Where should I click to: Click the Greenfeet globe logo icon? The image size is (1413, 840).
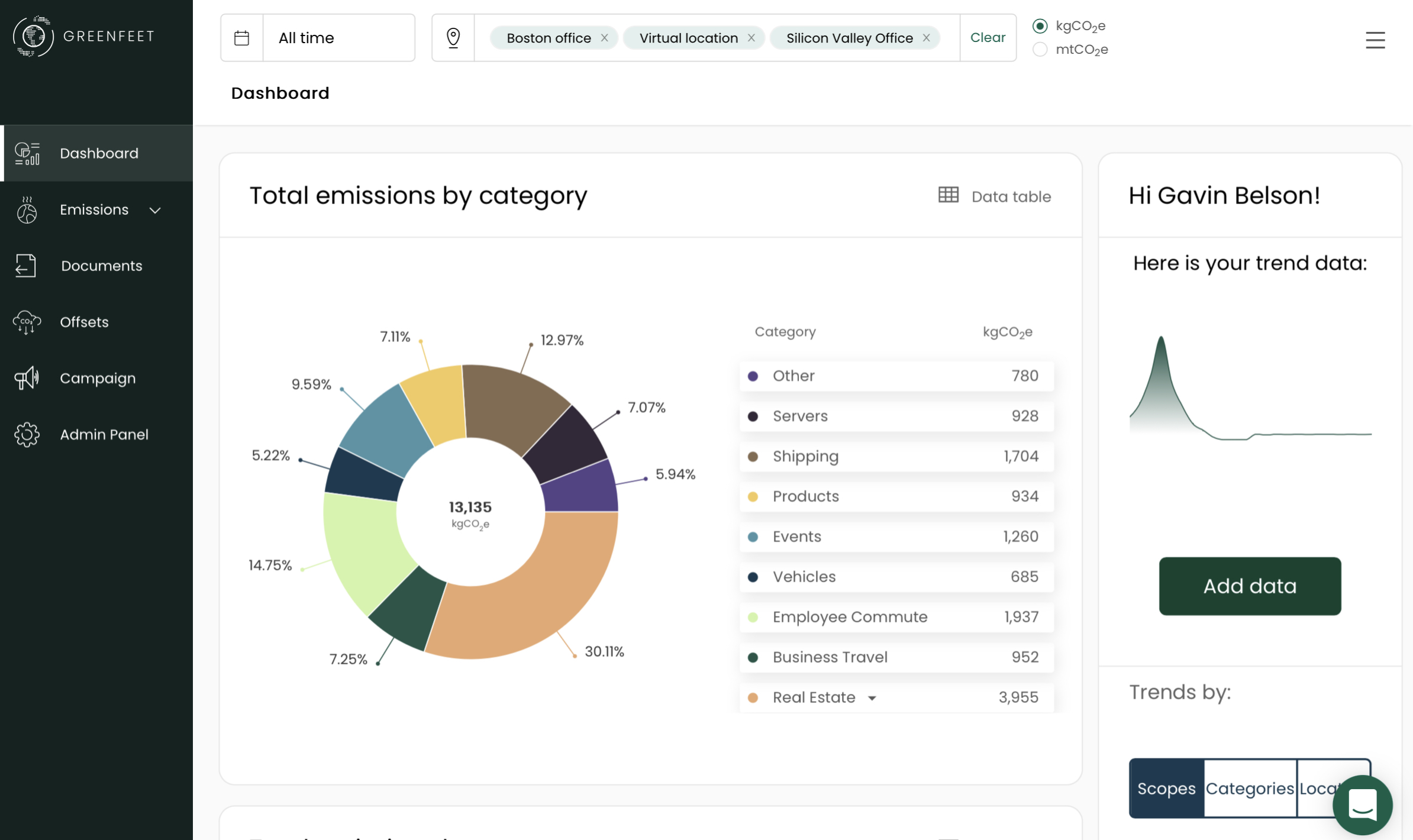pyautogui.click(x=33, y=37)
